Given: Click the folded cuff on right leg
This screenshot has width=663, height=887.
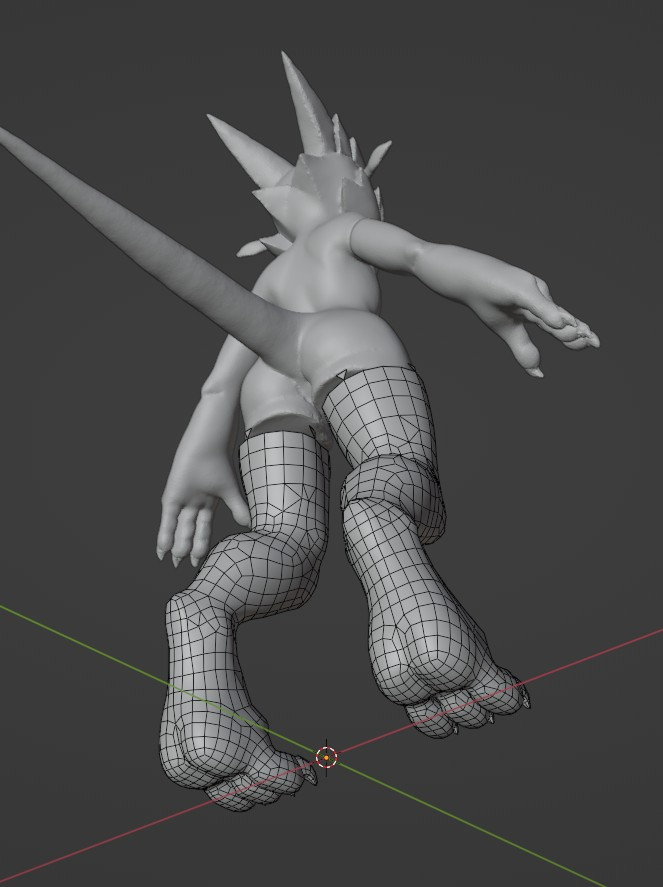Looking at the screenshot, I should coord(395,490).
